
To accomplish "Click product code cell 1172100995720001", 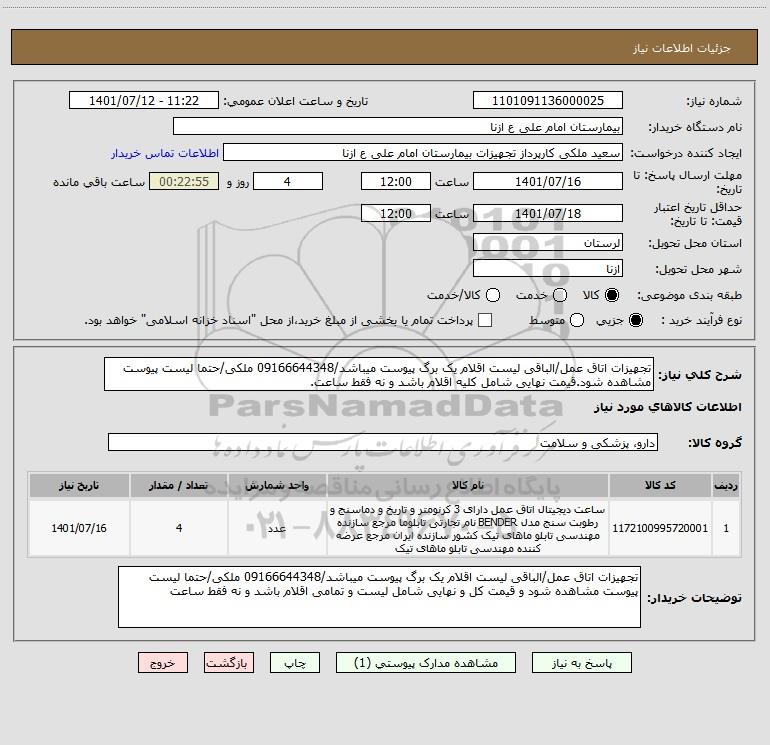I will 660,528.
